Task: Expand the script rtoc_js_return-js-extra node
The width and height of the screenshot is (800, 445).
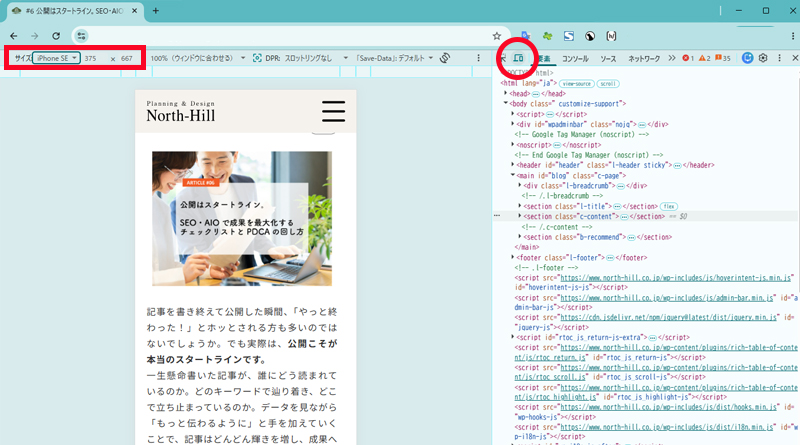Action: point(513,337)
